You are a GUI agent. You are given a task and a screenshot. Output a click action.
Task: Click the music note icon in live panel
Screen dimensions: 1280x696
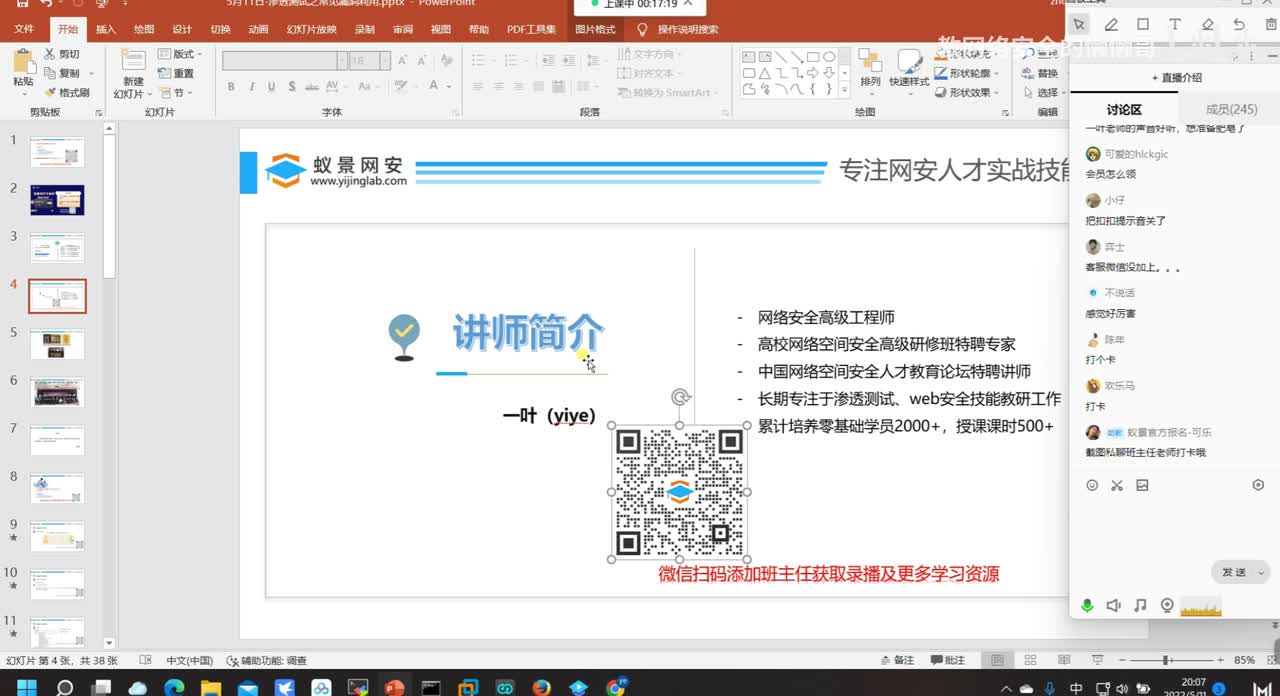(x=1141, y=606)
